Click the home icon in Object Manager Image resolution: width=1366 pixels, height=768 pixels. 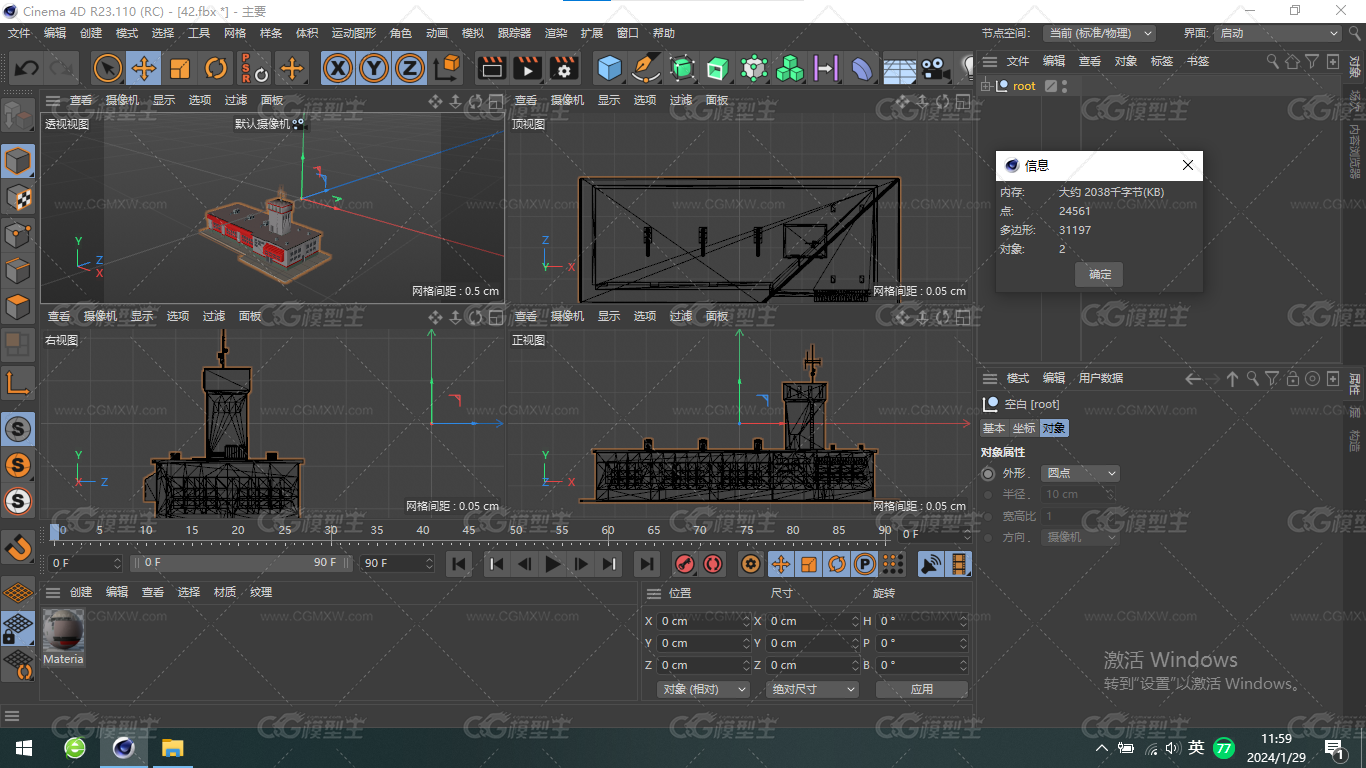click(x=1292, y=61)
